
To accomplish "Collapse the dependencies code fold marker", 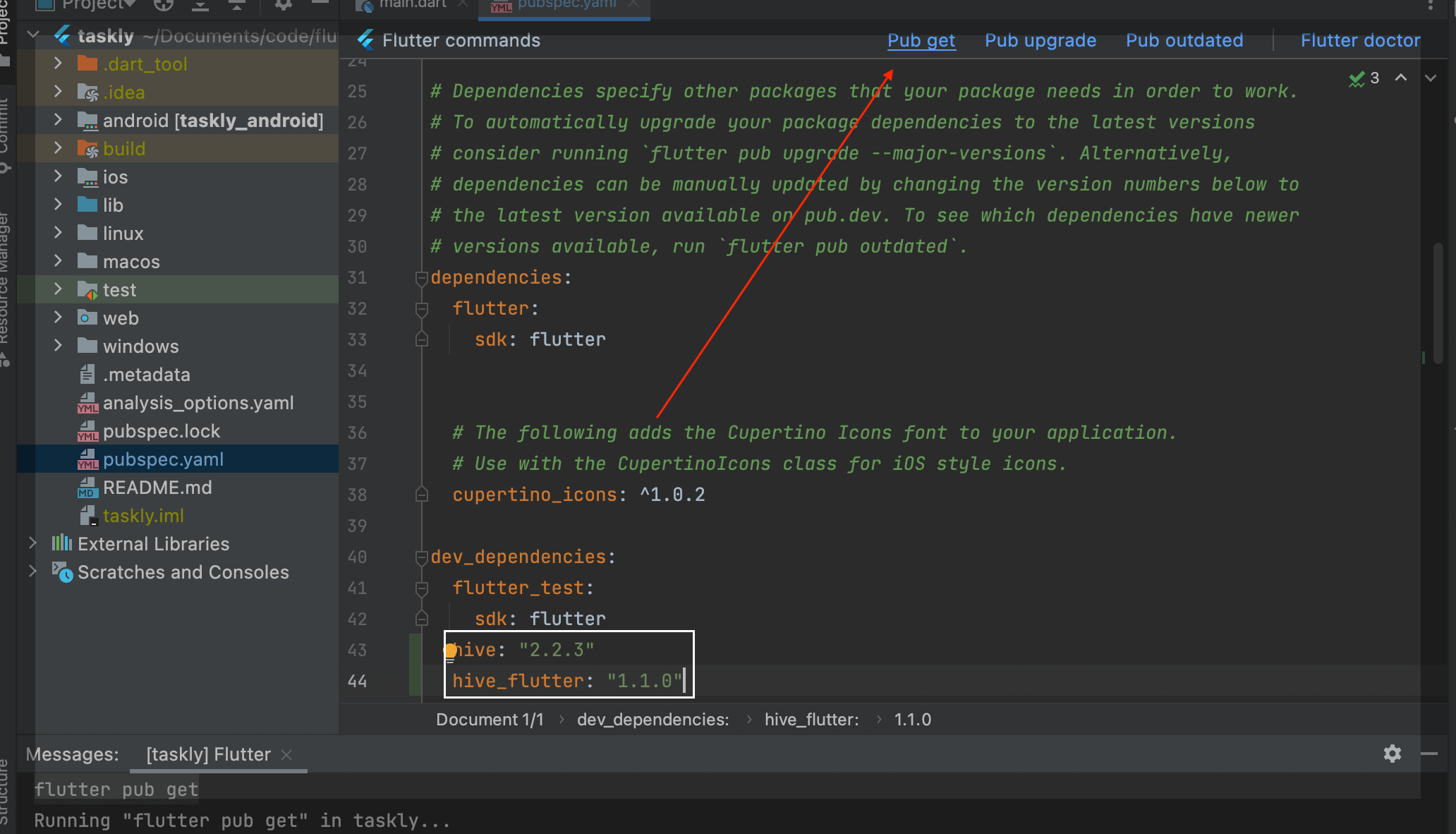I will (421, 278).
